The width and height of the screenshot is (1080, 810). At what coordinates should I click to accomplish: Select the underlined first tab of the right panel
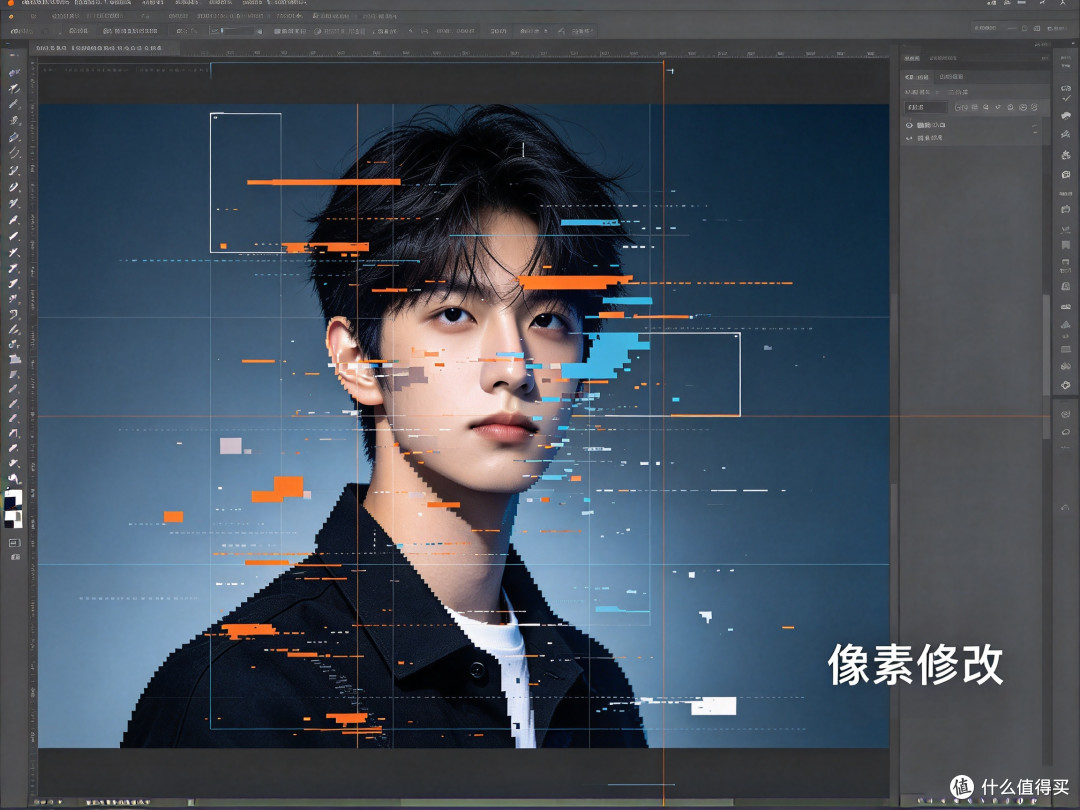tap(911, 59)
